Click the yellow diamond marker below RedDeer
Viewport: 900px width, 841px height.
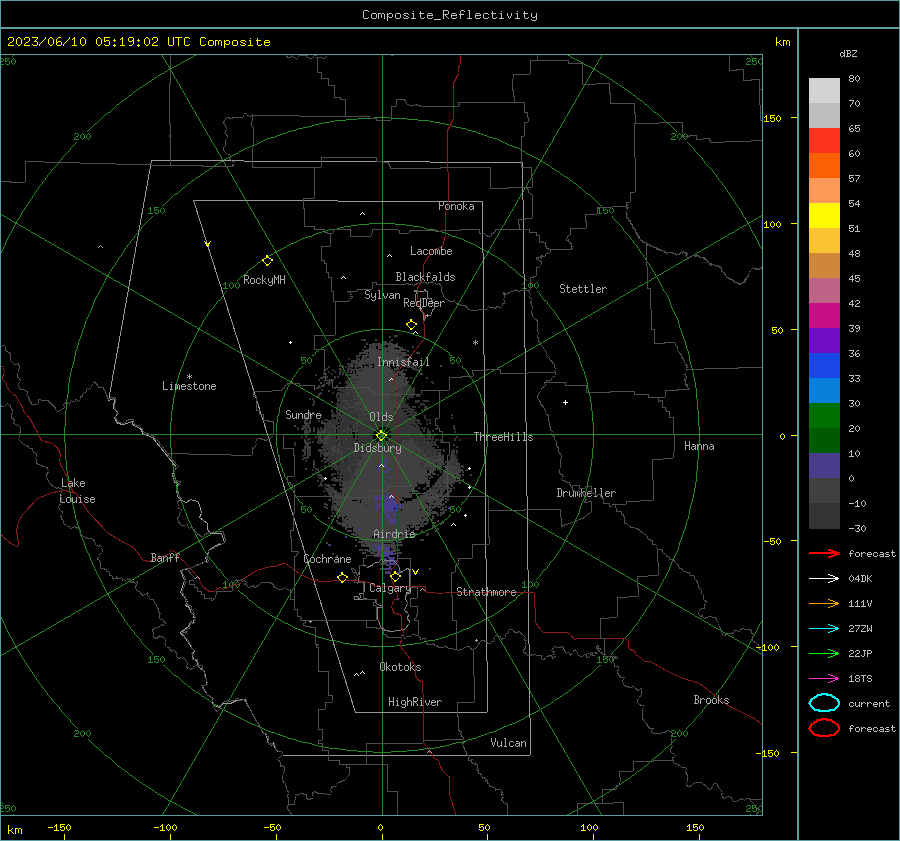pos(412,325)
